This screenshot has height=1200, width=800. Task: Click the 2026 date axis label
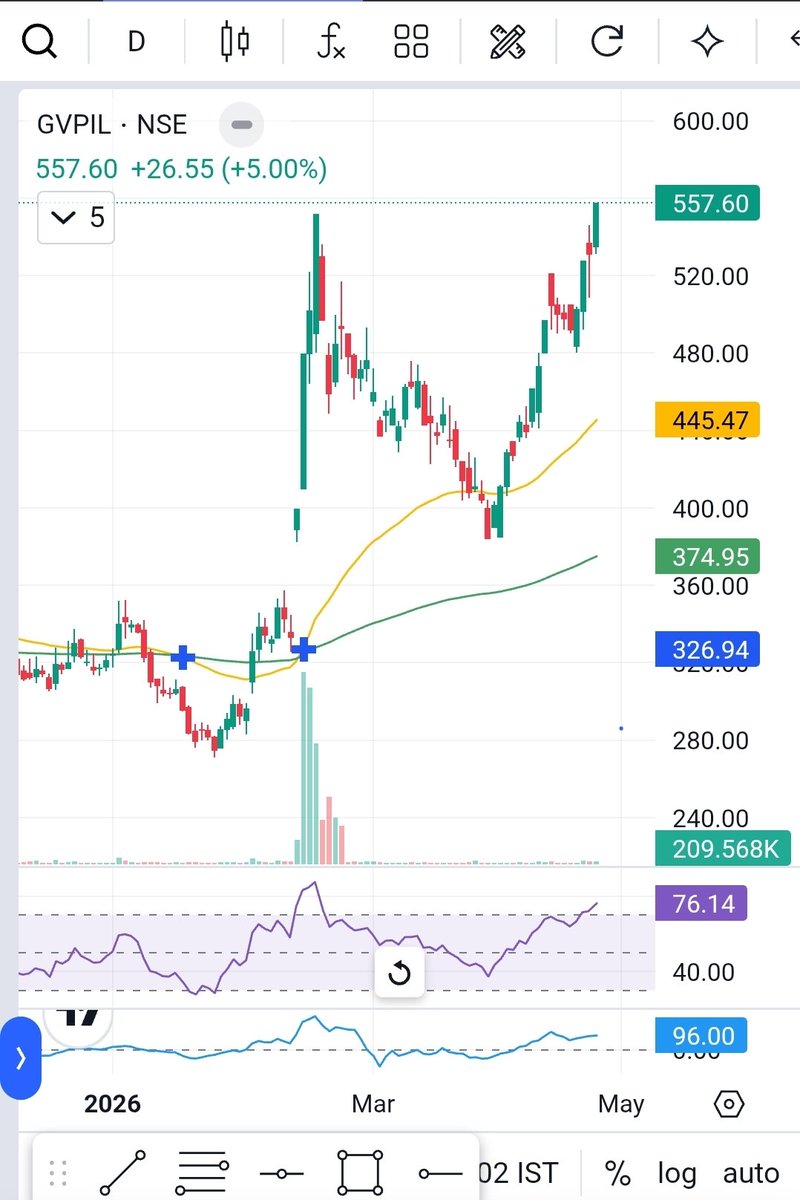112,1104
